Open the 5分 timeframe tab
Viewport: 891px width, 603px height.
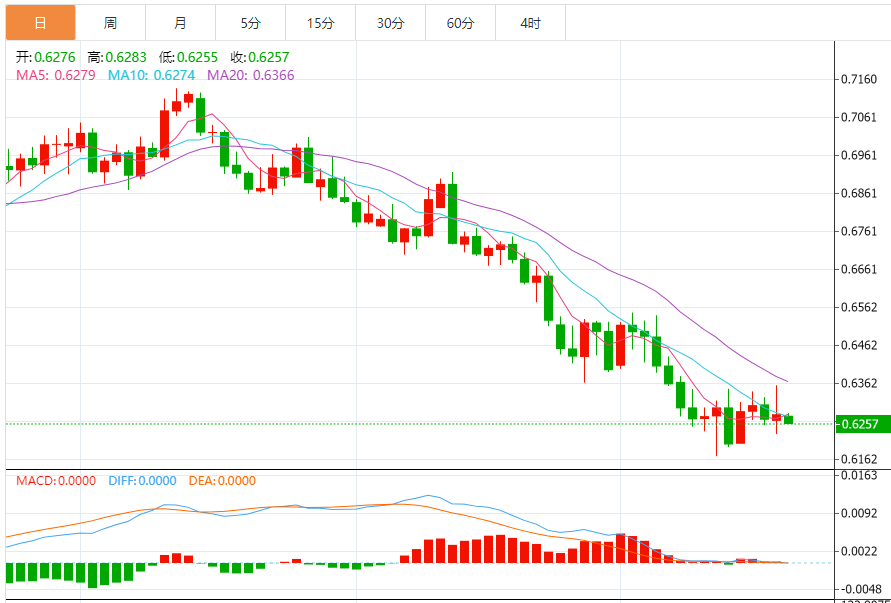click(x=251, y=23)
